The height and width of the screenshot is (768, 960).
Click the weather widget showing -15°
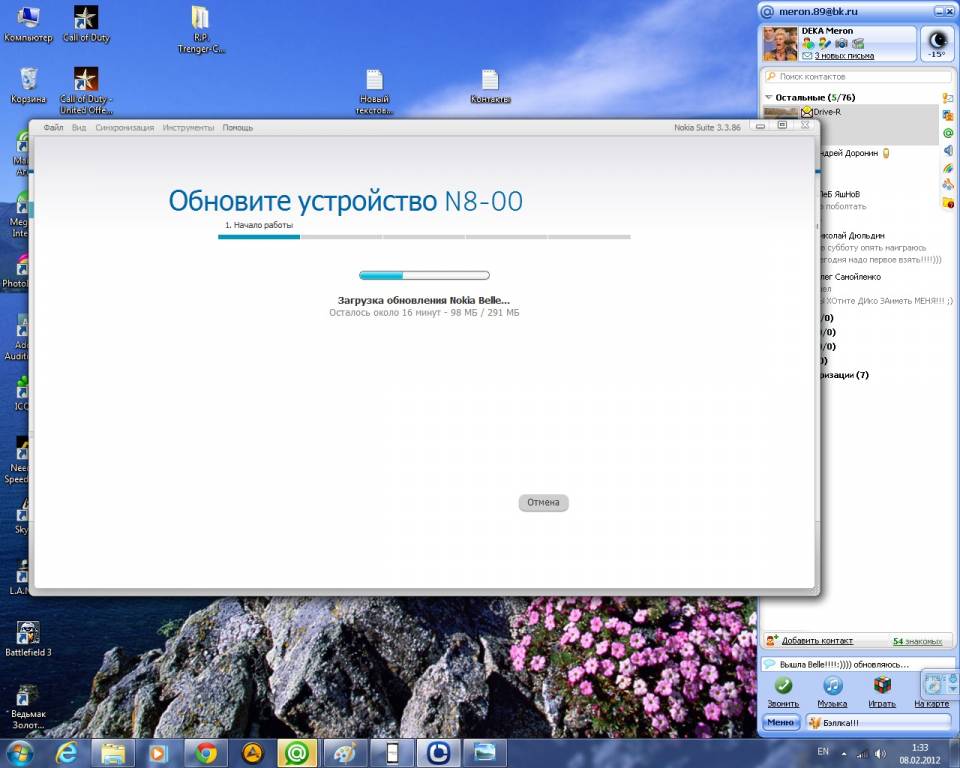coord(937,43)
